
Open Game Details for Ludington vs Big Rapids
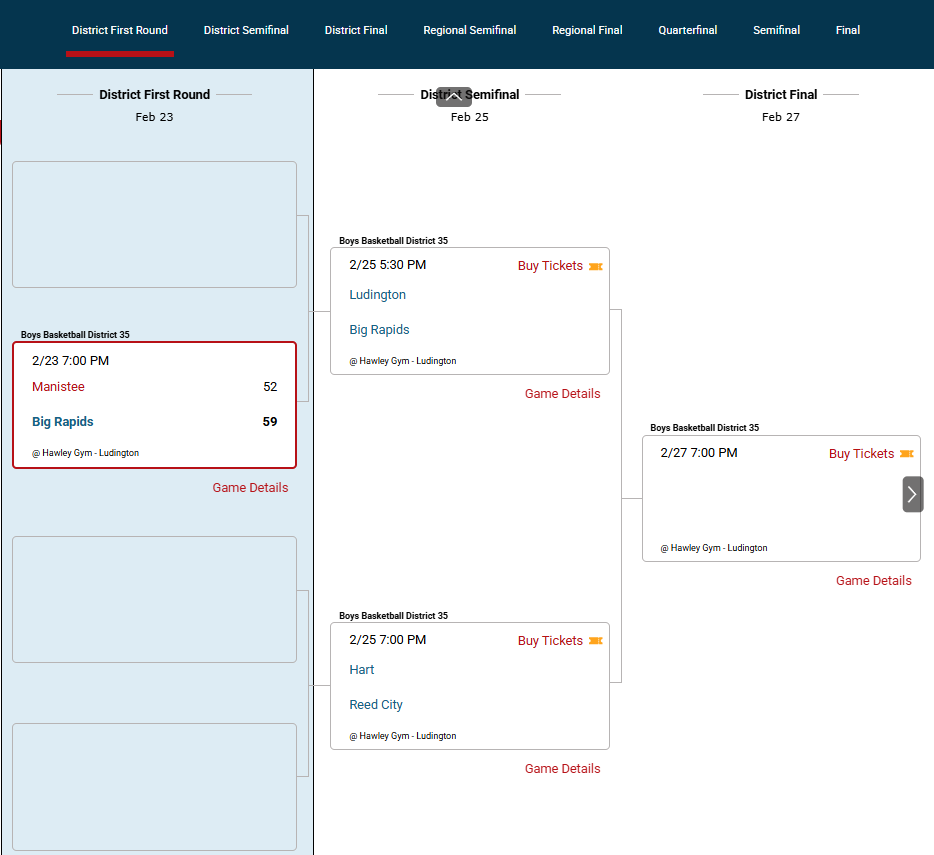coord(562,394)
